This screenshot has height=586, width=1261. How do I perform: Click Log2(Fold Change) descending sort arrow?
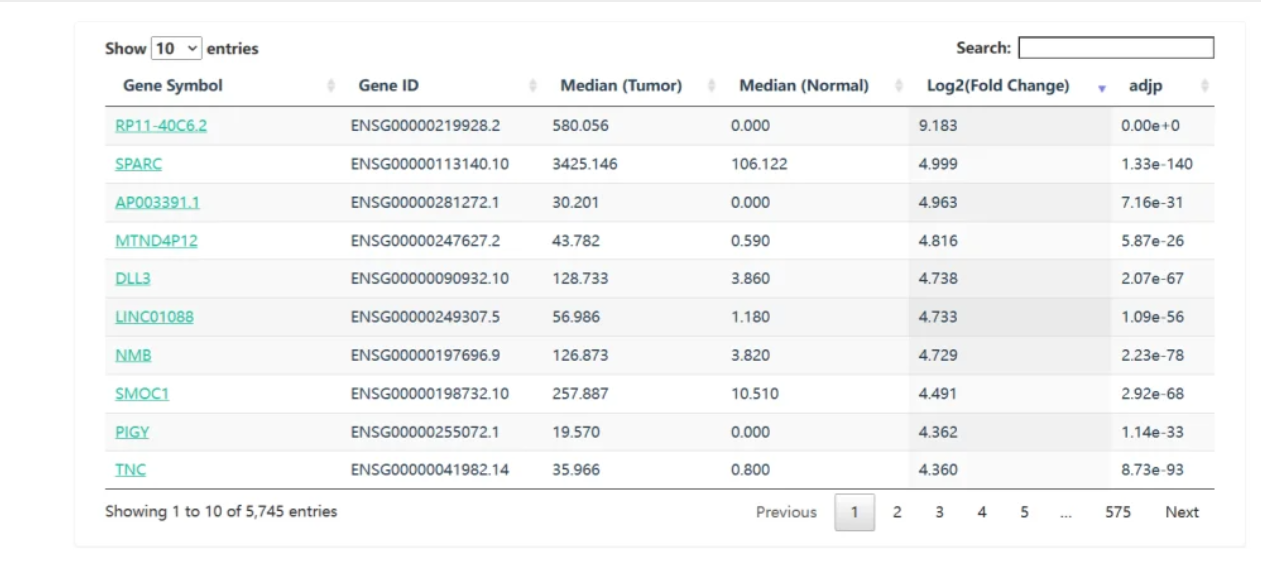[x=1102, y=88]
